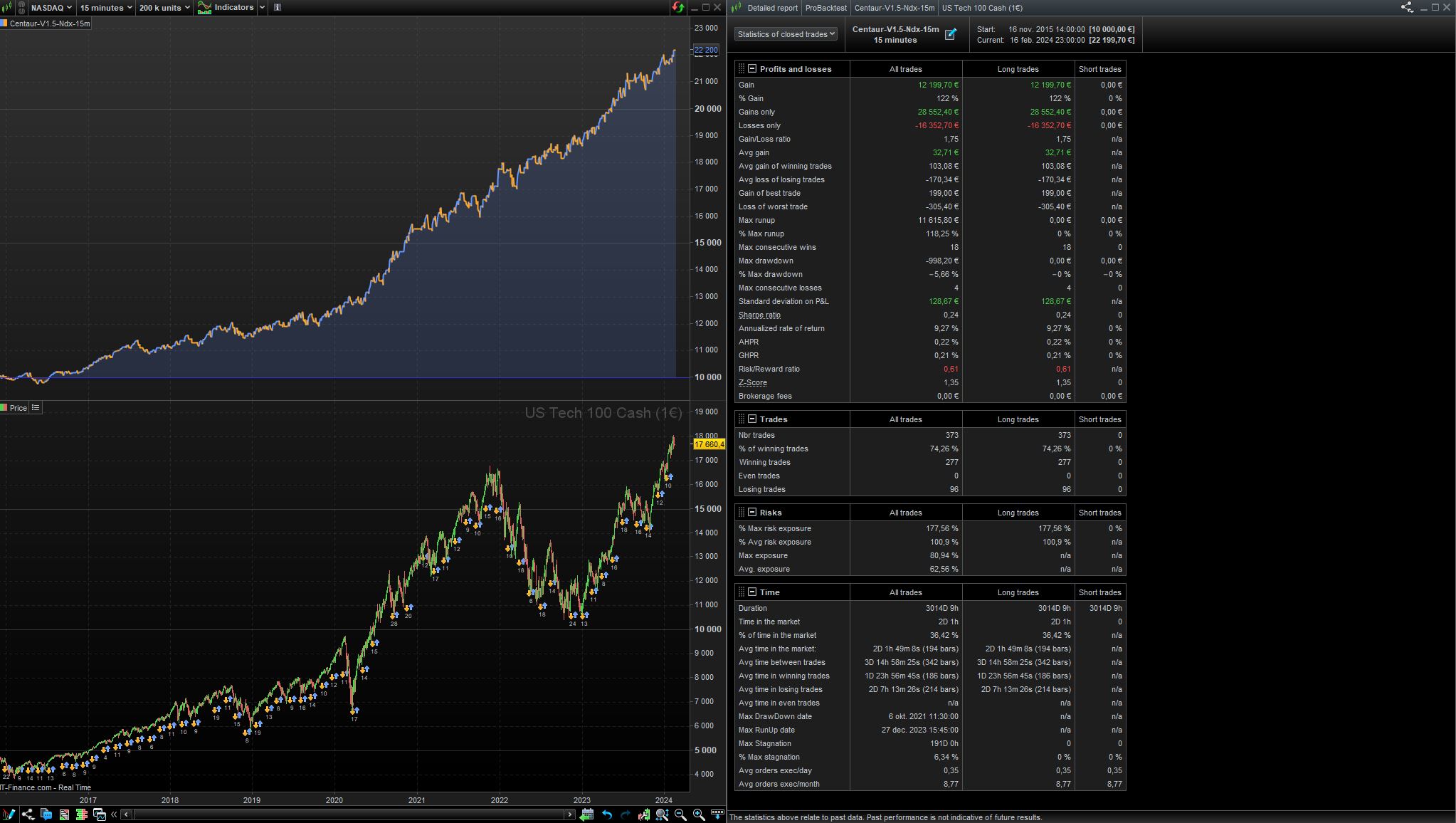
Task: Open the 15 minutes timeframe dropdown
Action: [x=106, y=8]
